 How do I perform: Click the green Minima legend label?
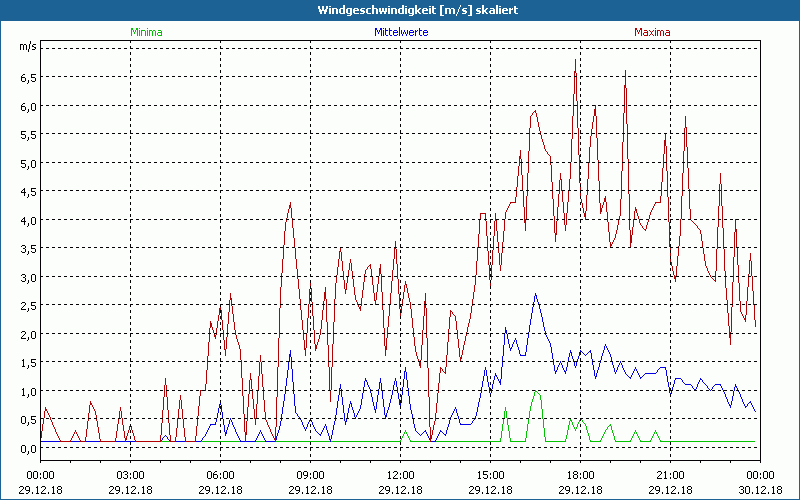point(145,32)
